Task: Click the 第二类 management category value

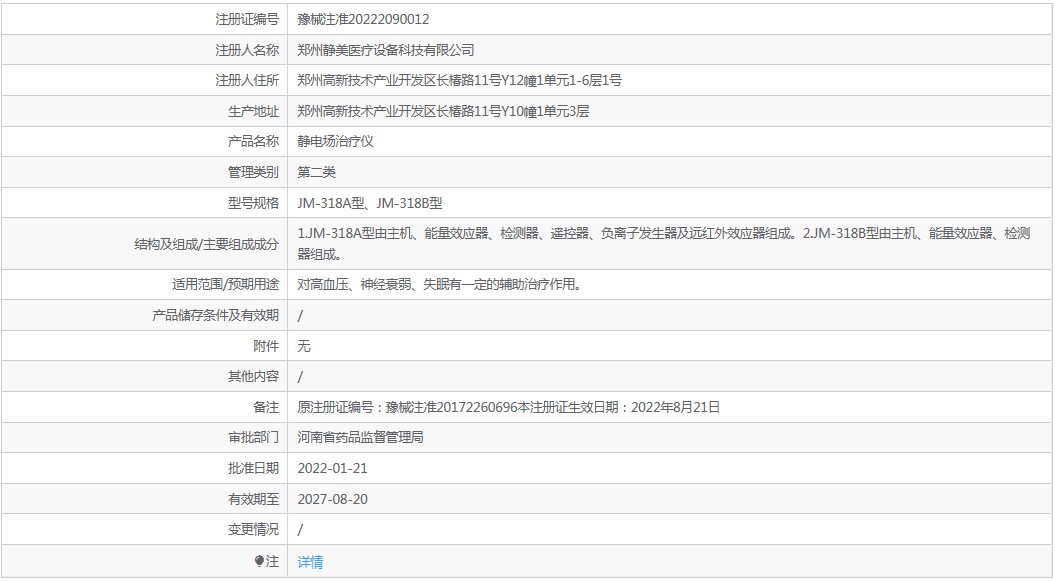Action: [x=316, y=173]
